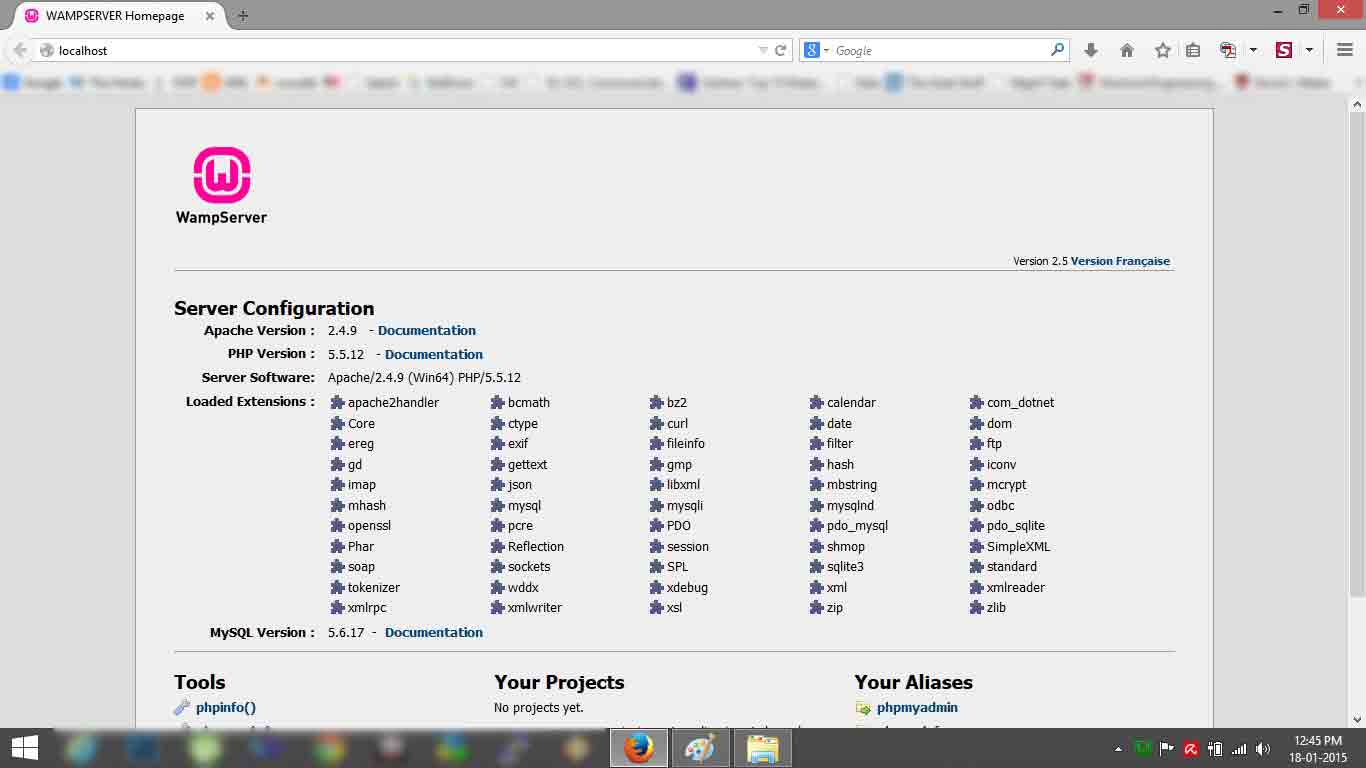The image size is (1366, 768).
Task: Open the Action Center flag icon
Action: [1166, 749]
